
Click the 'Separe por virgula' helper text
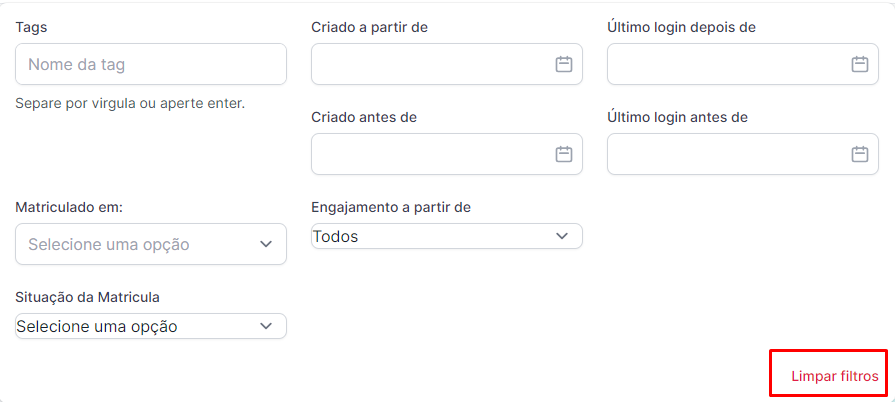pyautogui.click(x=130, y=103)
